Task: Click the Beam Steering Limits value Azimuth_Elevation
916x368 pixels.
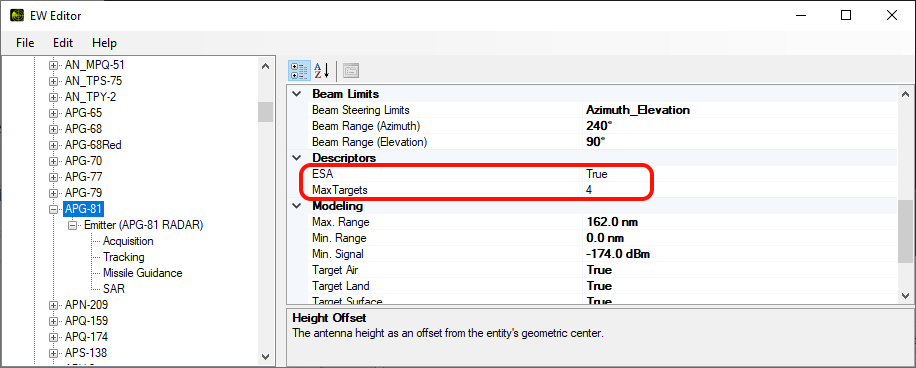Action: pos(638,110)
